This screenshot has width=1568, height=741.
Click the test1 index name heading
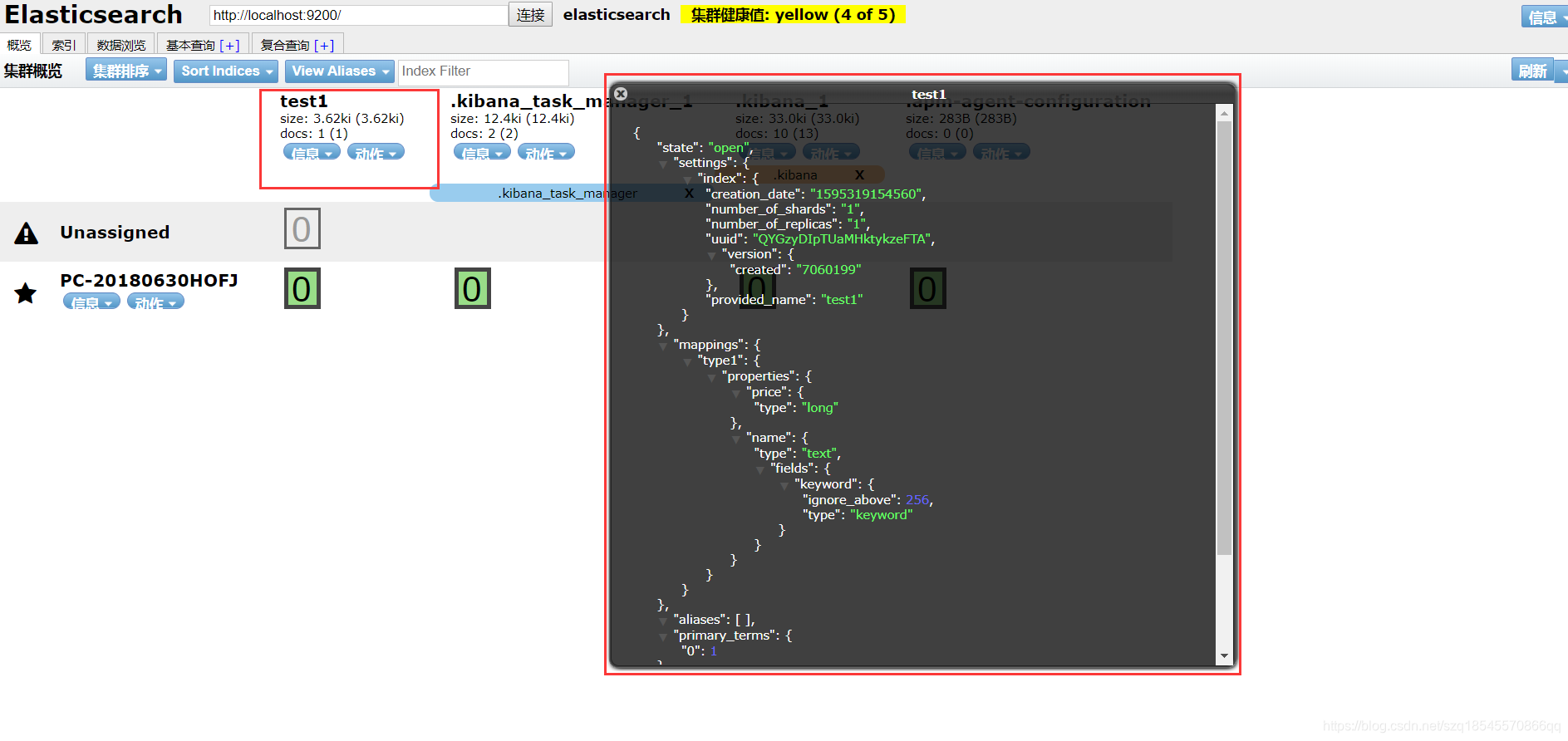click(303, 101)
